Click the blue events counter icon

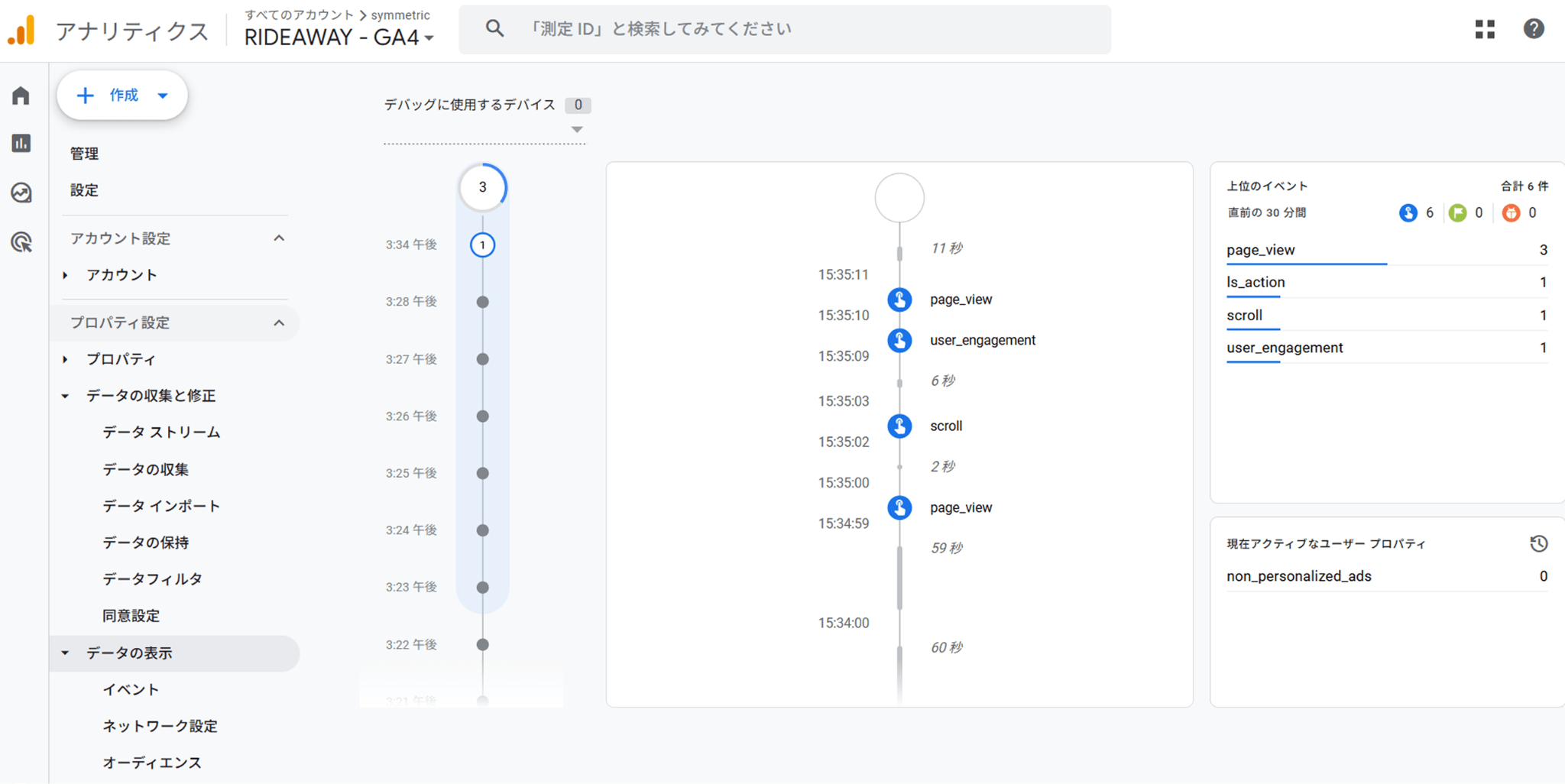[1408, 213]
